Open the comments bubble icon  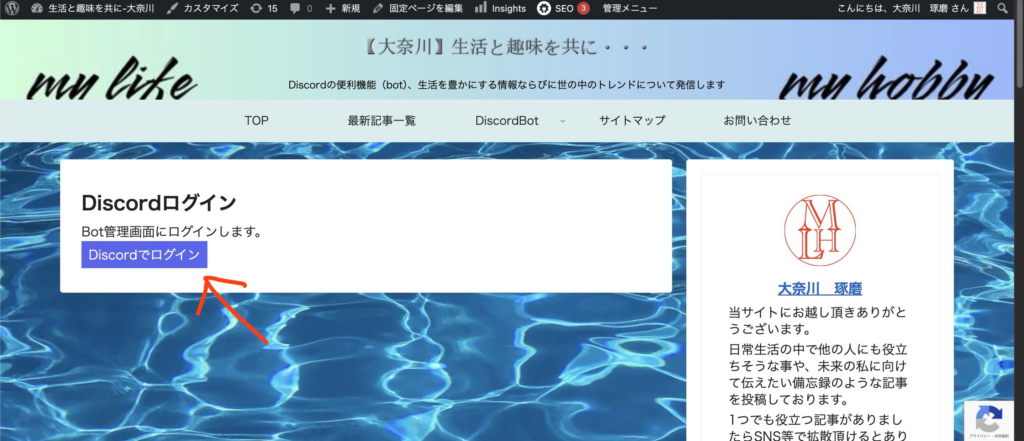point(295,8)
